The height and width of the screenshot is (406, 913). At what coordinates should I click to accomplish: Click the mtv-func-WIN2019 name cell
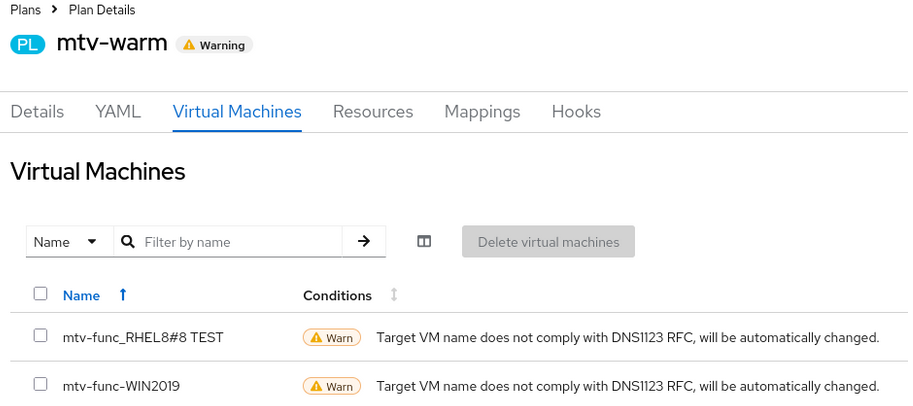(121, 386)
